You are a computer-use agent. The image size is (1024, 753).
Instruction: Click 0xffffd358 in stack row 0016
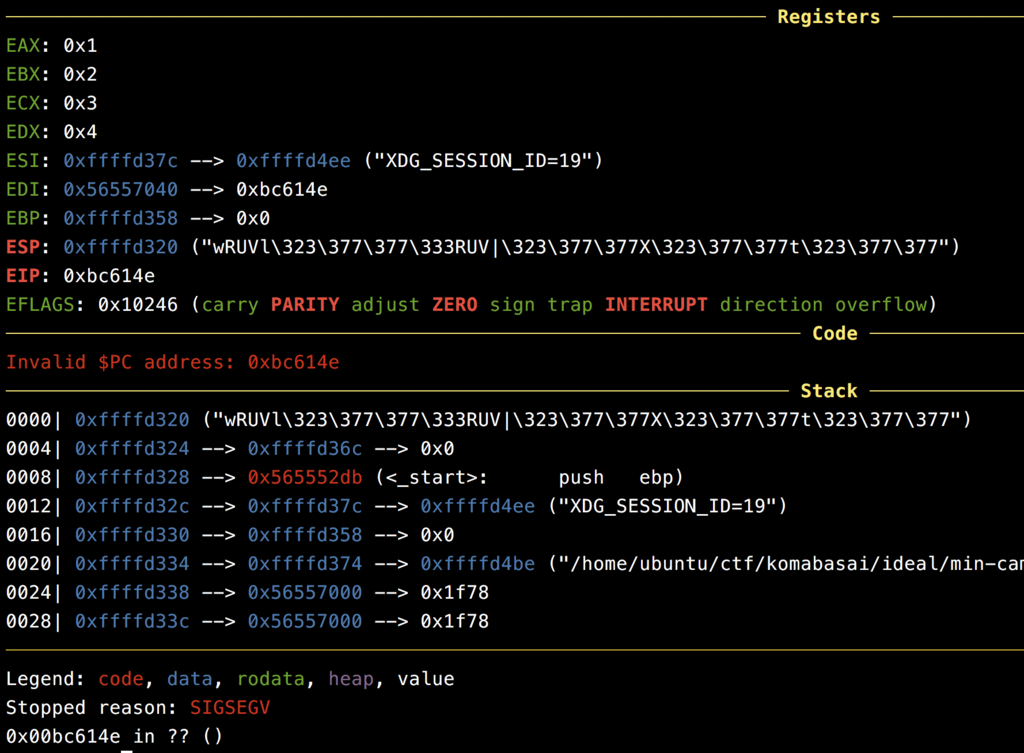[x=304, y=534]
